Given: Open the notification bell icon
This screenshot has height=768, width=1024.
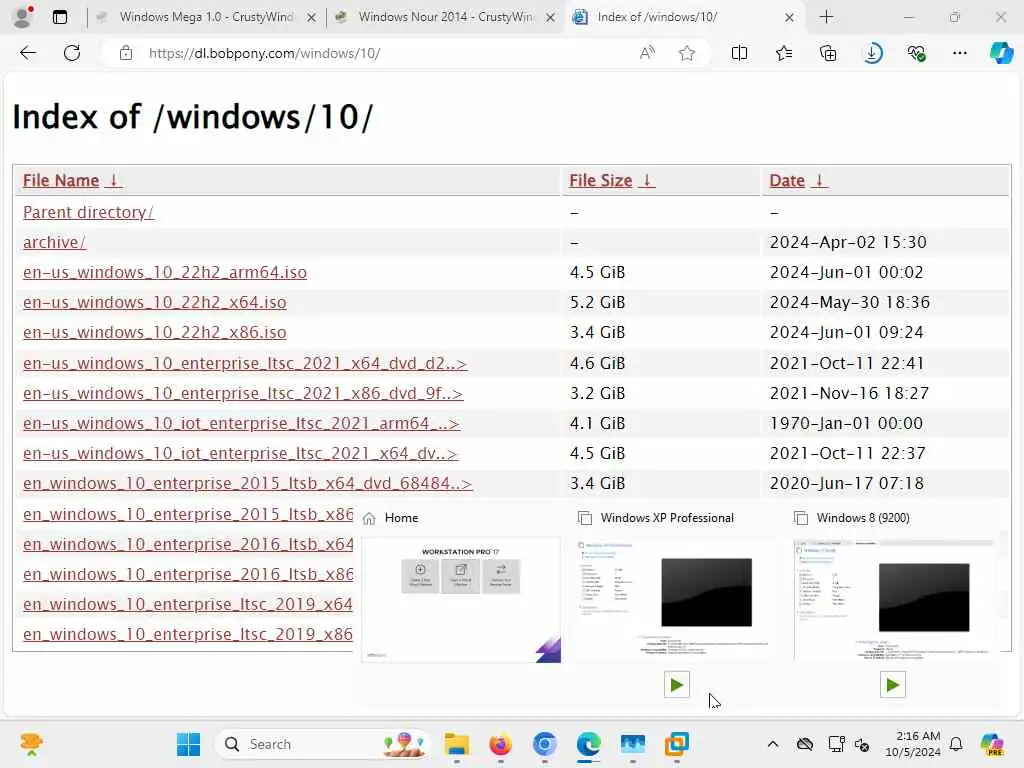Looking at the screenshot, I should coord(956,744).
